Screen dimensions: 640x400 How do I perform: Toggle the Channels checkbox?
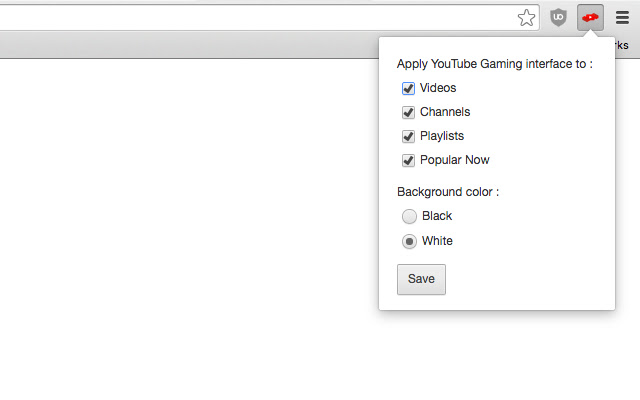(408, 112)
